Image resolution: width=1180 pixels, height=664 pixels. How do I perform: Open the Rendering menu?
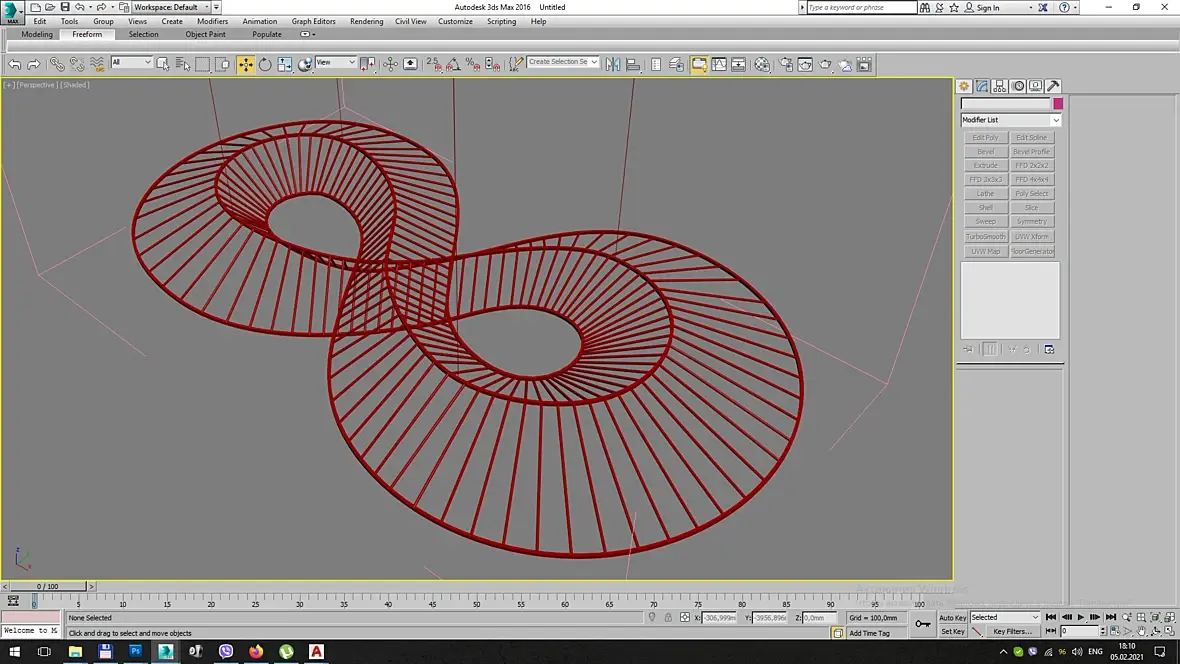(x=366, y=21)
